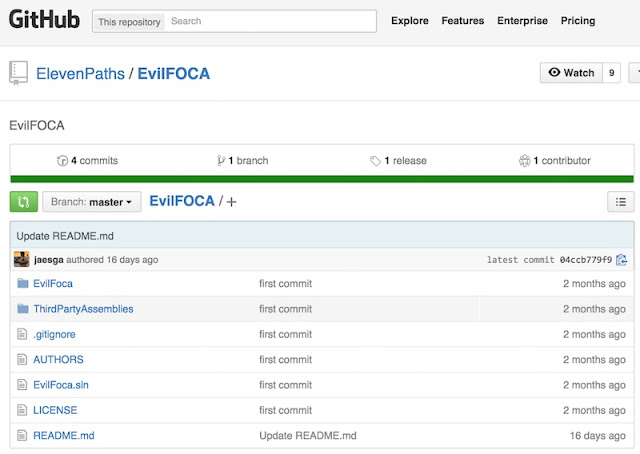Click the green language bar
Screen dimensions: 640x454
point(321,179)
